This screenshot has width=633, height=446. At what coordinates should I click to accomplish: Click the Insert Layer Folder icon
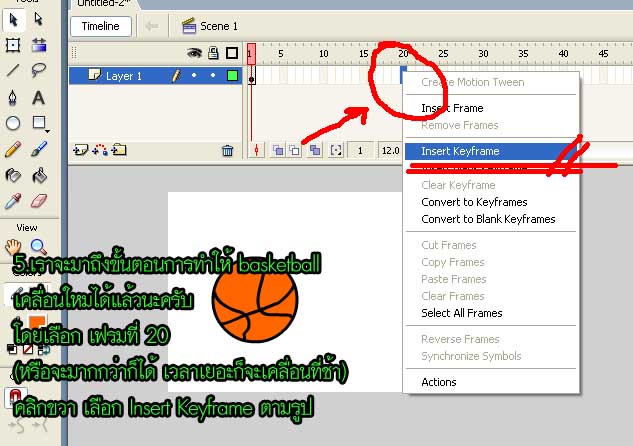click(119, 150)
